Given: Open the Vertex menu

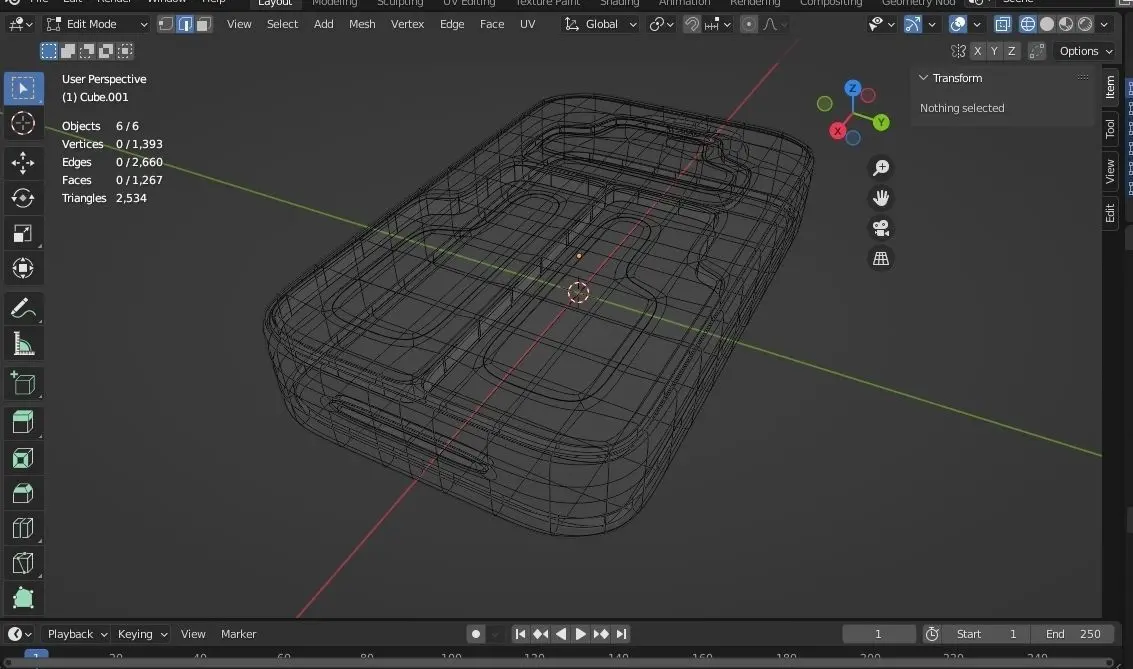Looking at the screenshot, I should coord(408,25).
